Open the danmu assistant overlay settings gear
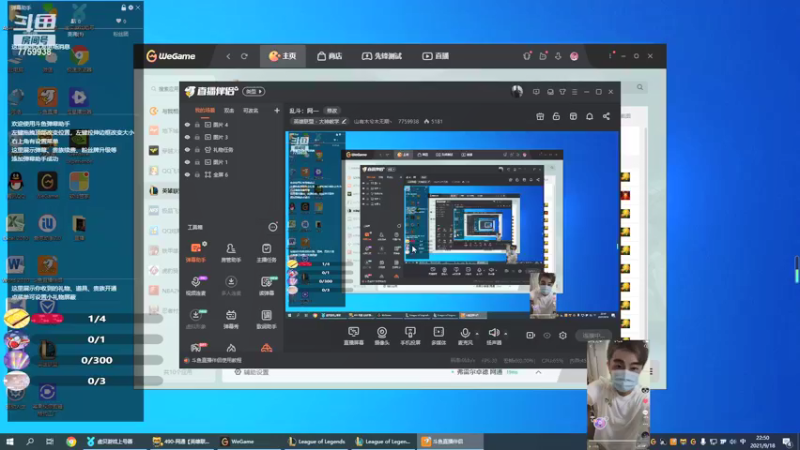Viewport: 800px width, 450px height. tap(131, 8)
